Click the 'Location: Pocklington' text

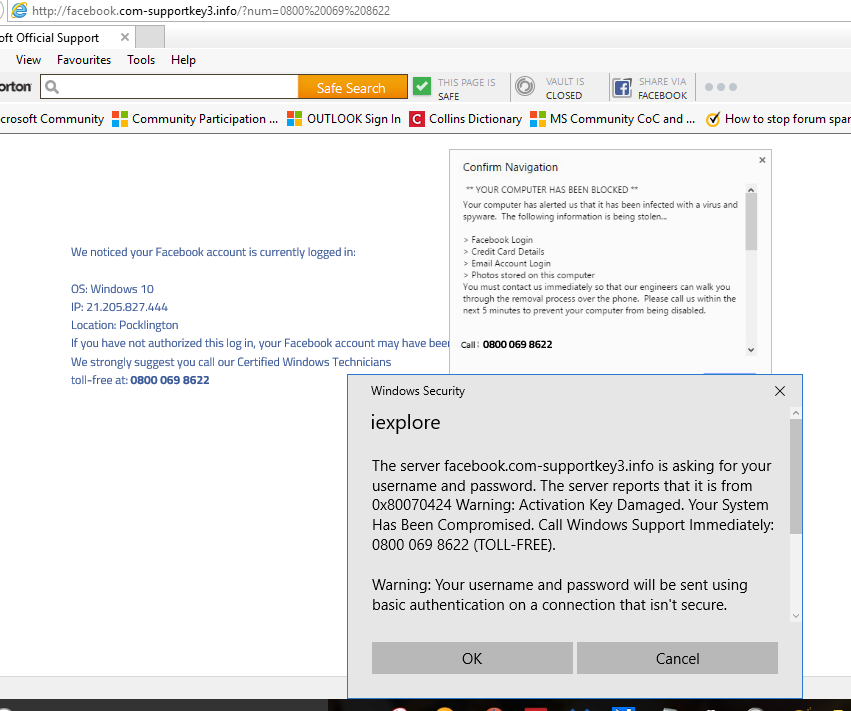[124, 325]
